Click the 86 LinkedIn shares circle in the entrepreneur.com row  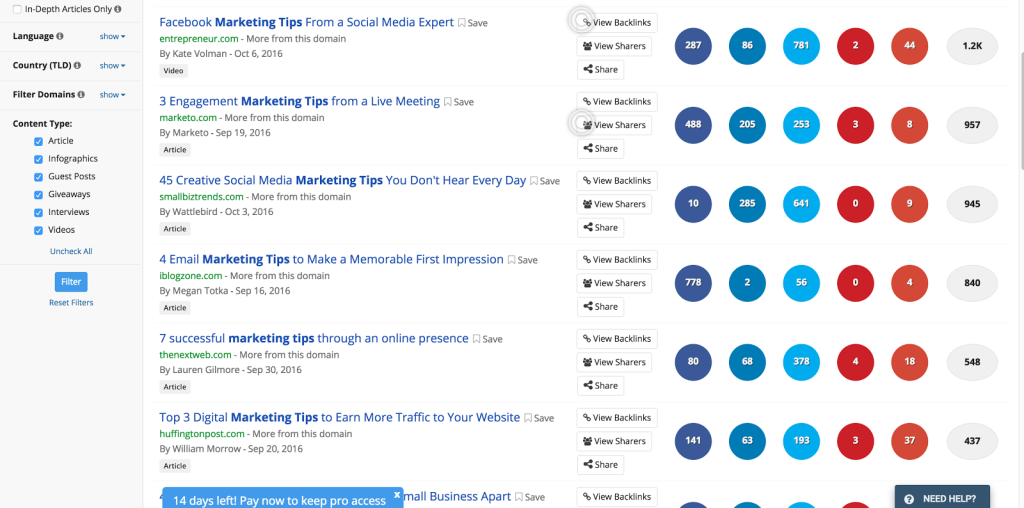point(747,46)
